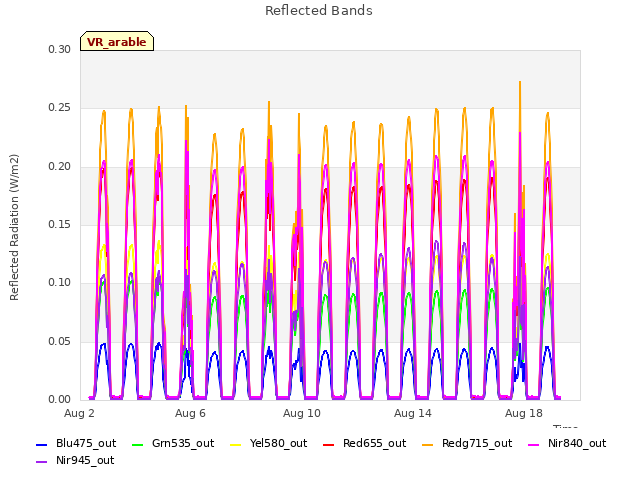This screenshot has width=640, height=480.
Task: Click the purple color marker for Nir945_out
Action: 42,462
